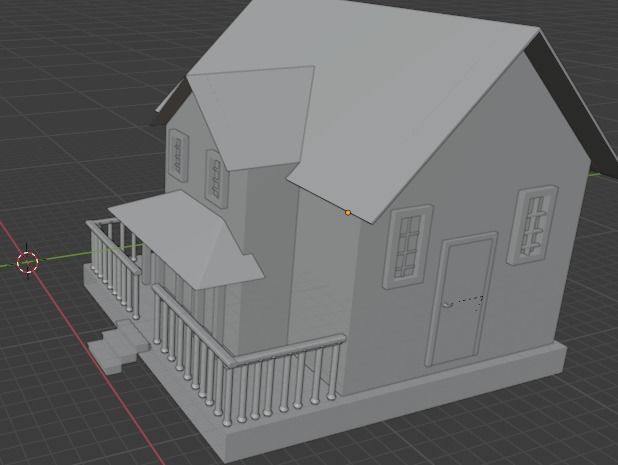Image resolution: width=618 pixels, height=465 pixels.
Task: Select the front door panel of the house
Action: coord(462,300)
